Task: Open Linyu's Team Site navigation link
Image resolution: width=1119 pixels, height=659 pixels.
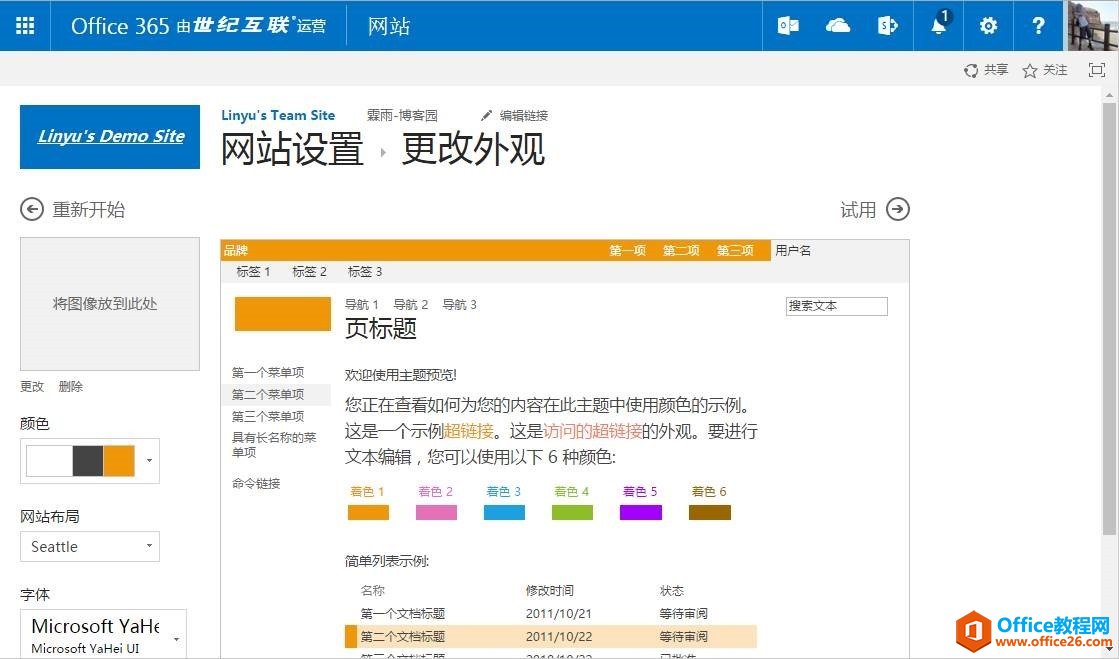Action: [278, 116]
